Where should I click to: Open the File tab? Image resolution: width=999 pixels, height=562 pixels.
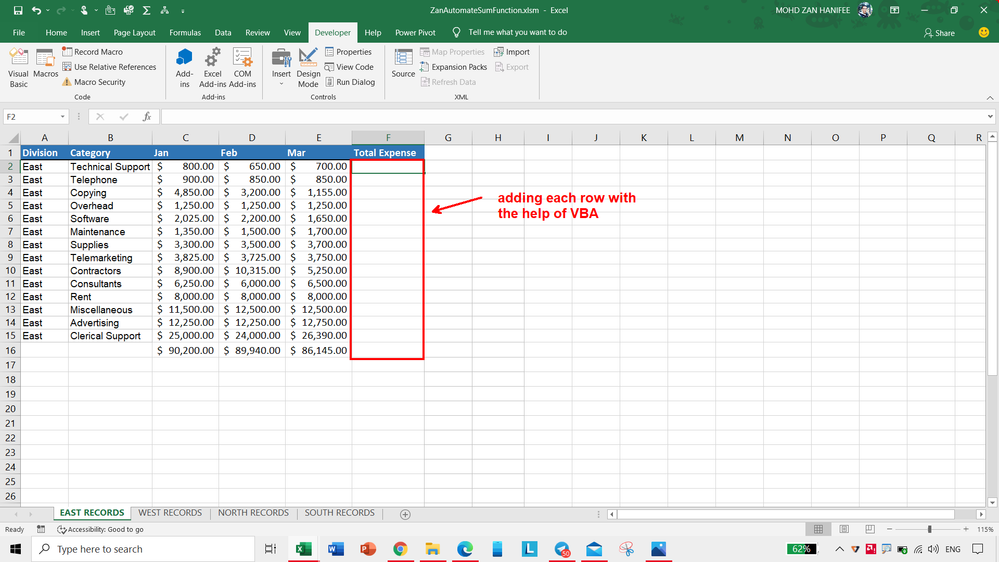pyautogui.click(x=19, y=32)
